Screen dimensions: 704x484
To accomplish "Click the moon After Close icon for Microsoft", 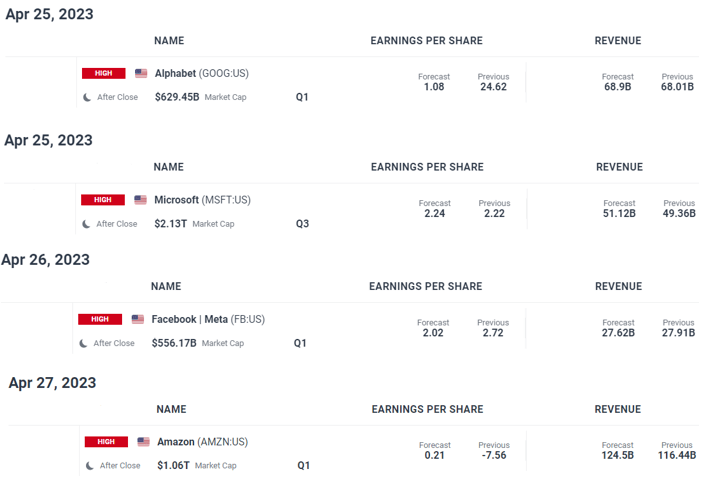I will click(86, 224).
